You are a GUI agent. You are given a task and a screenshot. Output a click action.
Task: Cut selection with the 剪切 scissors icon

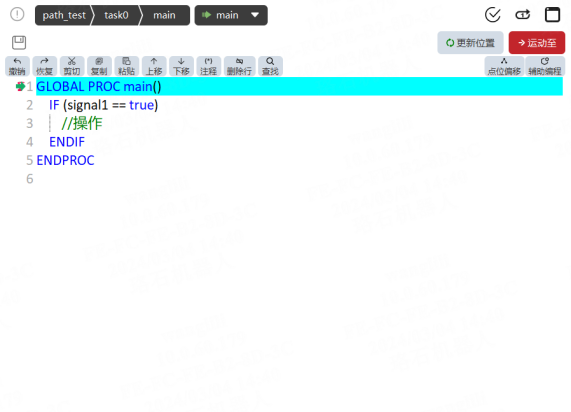pyautogui.click(x=72, y=66)
